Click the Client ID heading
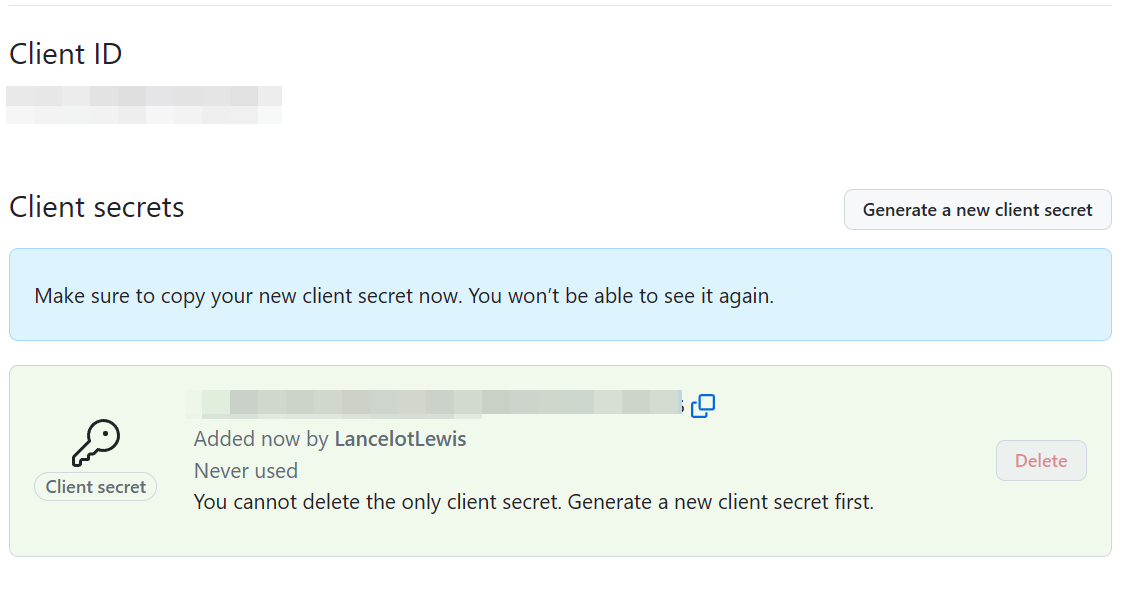The image size is (1136, 607). [x=66, y=54]
